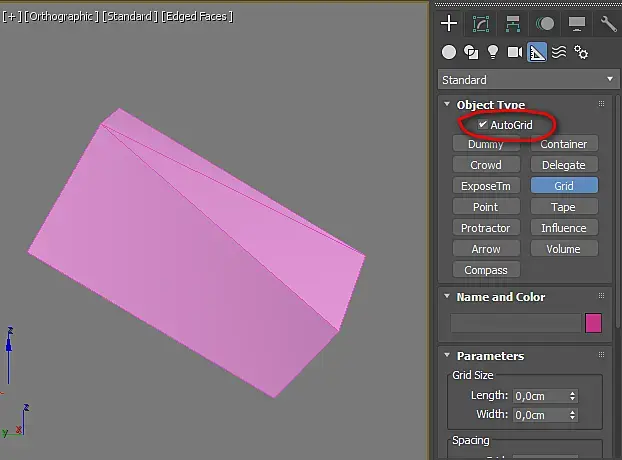
Task: Select the Cameras category icon
Action: pyautogui.click(x=515, y=52)
